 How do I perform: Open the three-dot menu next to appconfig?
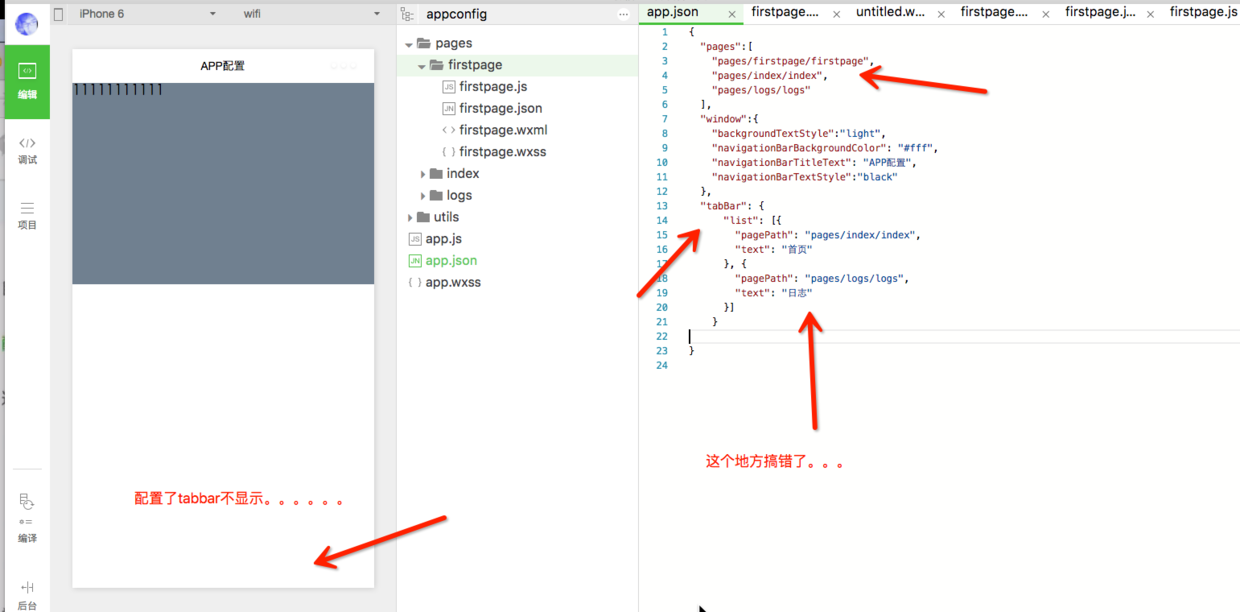(624, 14)
